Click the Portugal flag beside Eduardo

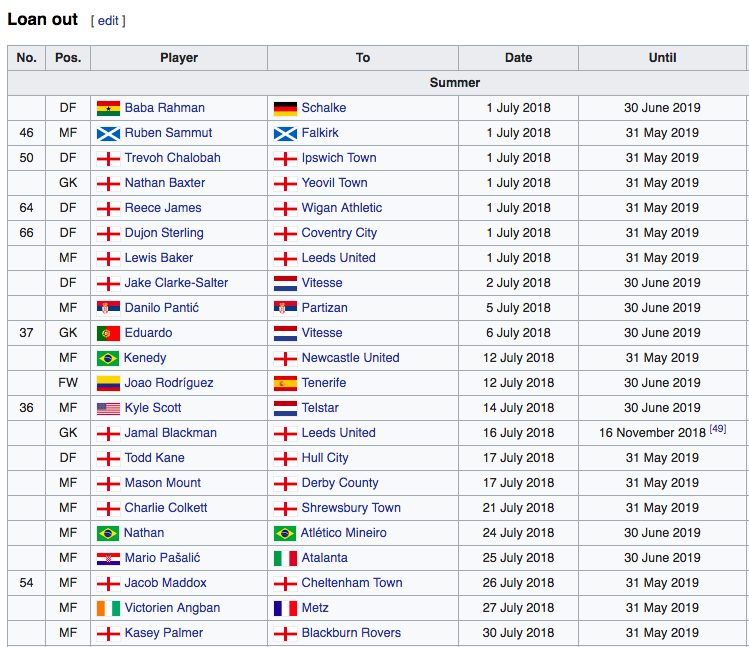point(108,334)
